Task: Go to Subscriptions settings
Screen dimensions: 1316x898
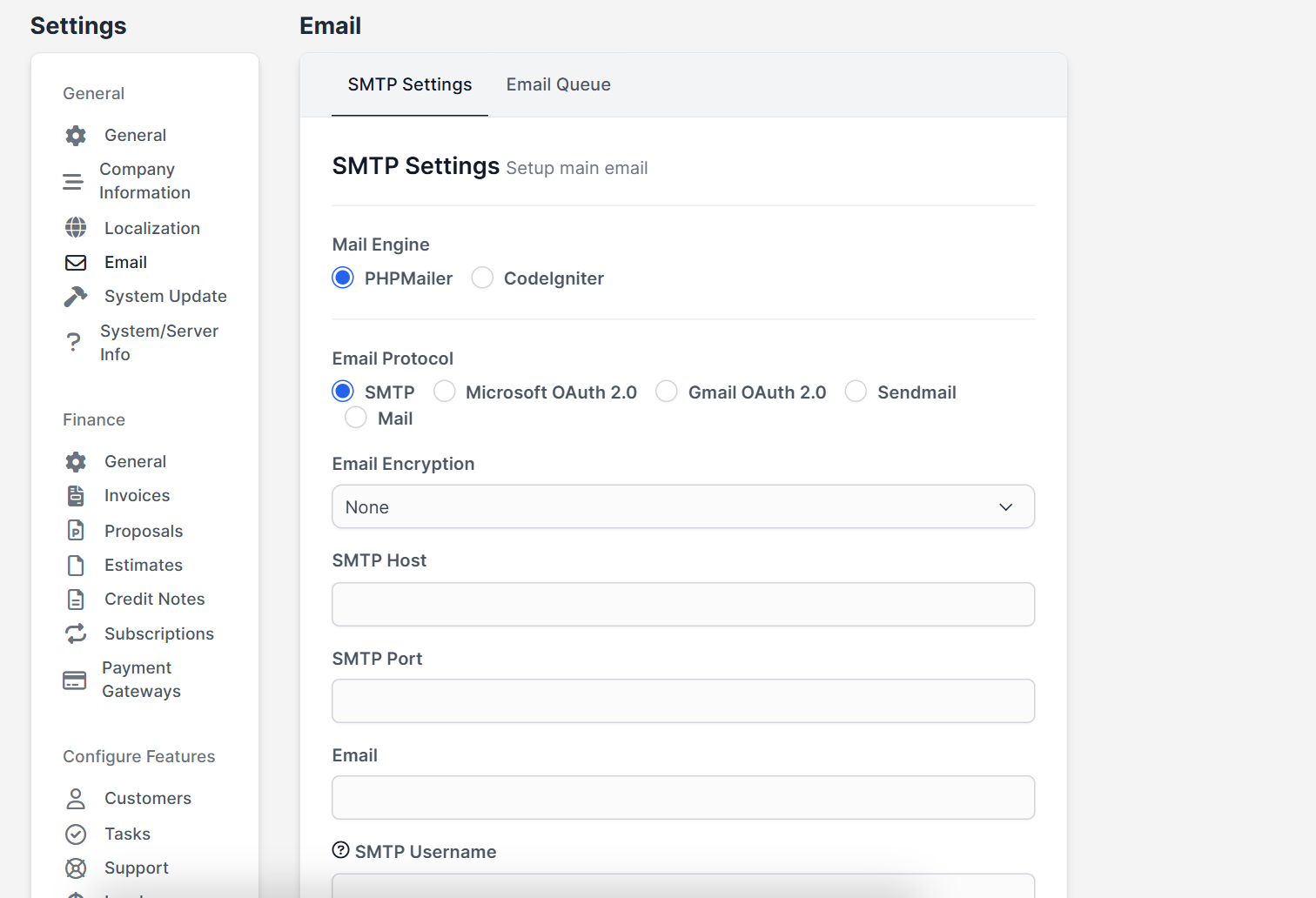Action: [159, 634]
